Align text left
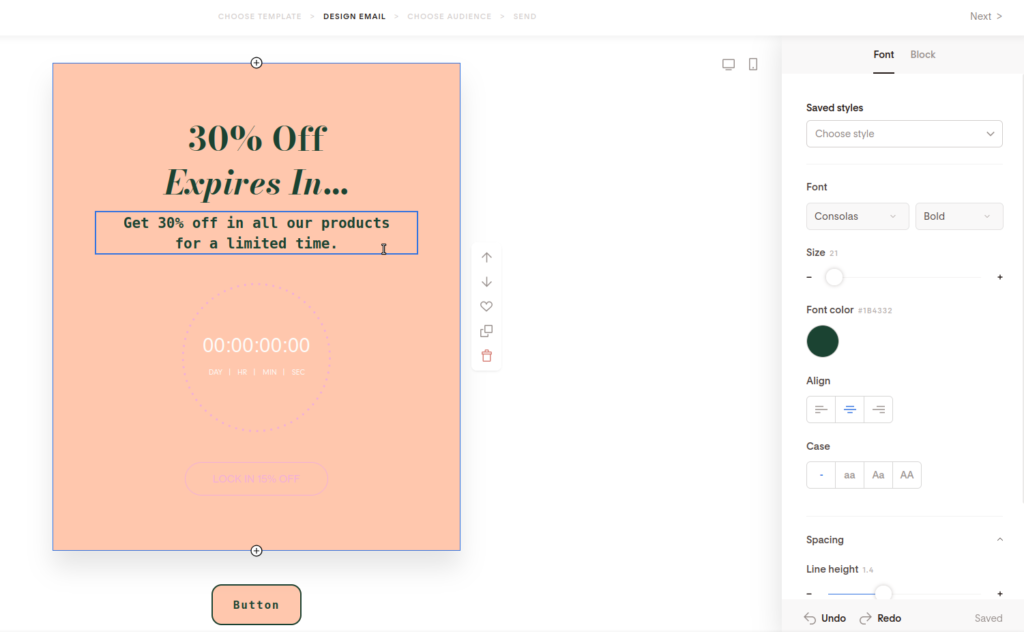 click(x=821, y=410)
